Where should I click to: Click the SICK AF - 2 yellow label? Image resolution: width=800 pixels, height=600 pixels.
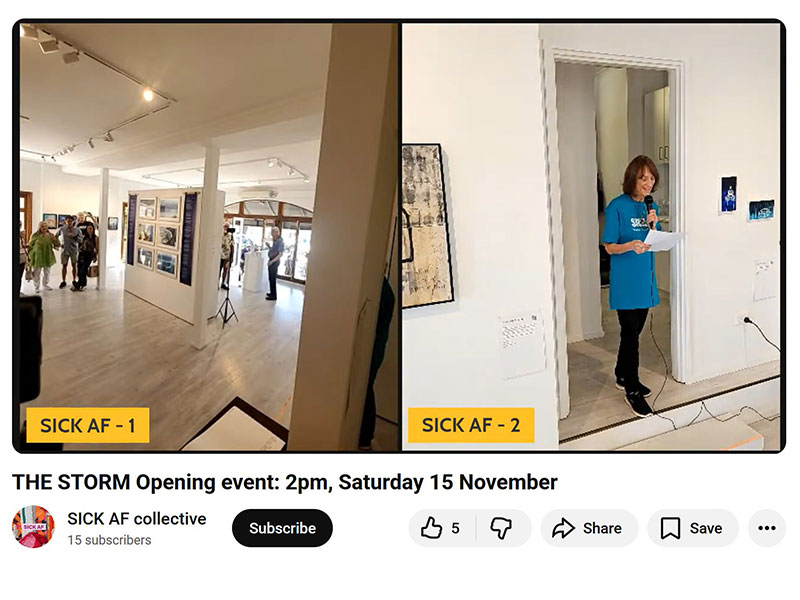(x=471, y=424)
